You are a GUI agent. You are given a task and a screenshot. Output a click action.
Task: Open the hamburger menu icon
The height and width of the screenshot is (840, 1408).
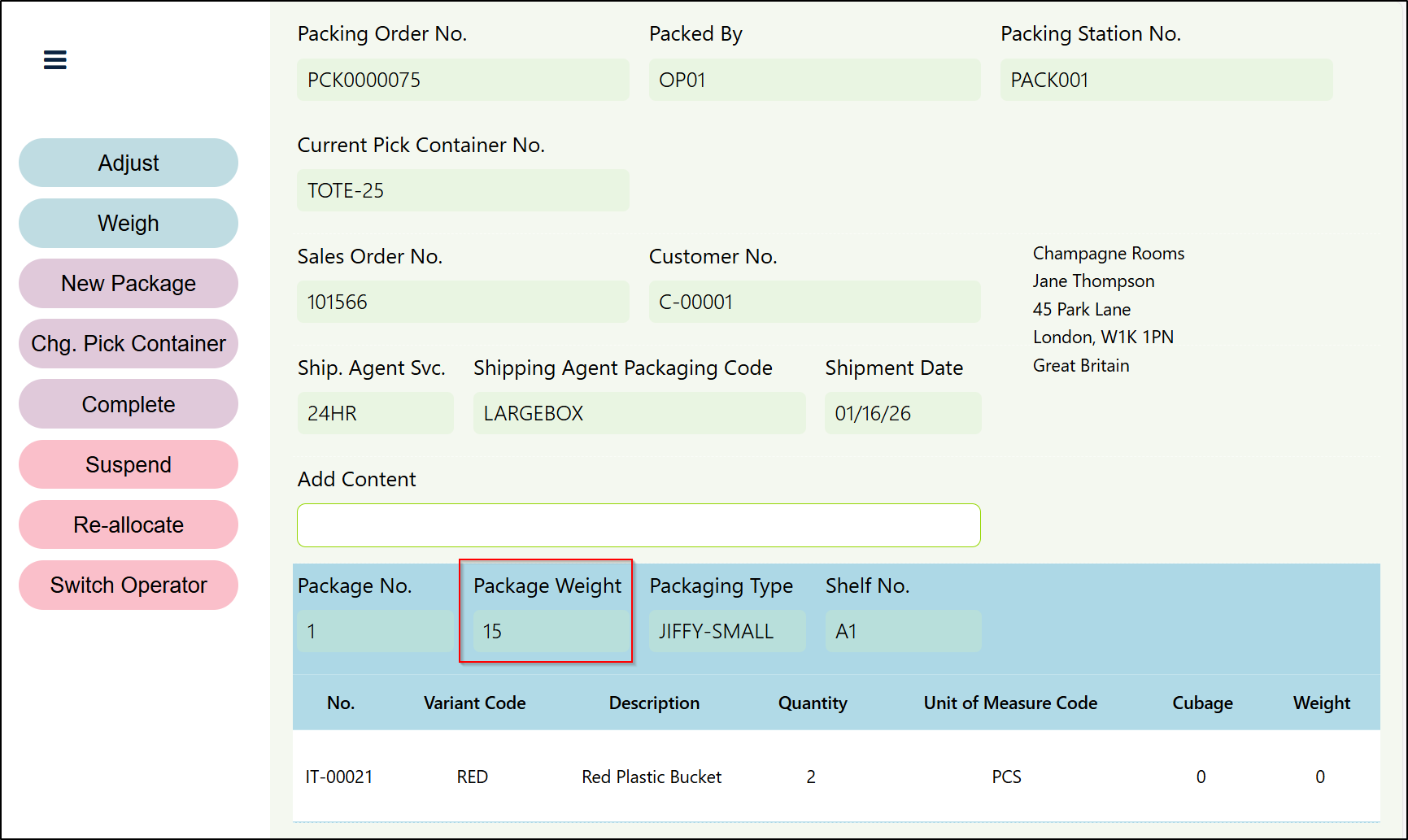point(54,60)
